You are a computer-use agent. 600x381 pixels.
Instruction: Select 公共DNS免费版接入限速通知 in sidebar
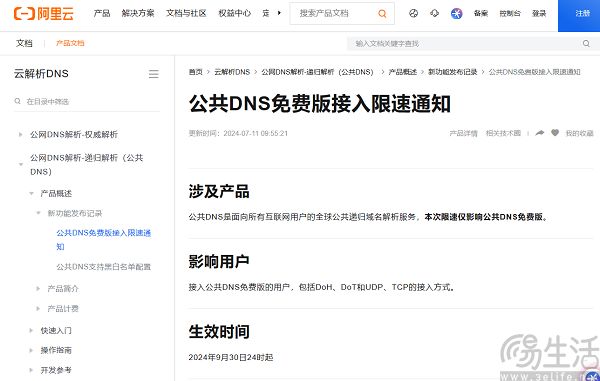104,240
